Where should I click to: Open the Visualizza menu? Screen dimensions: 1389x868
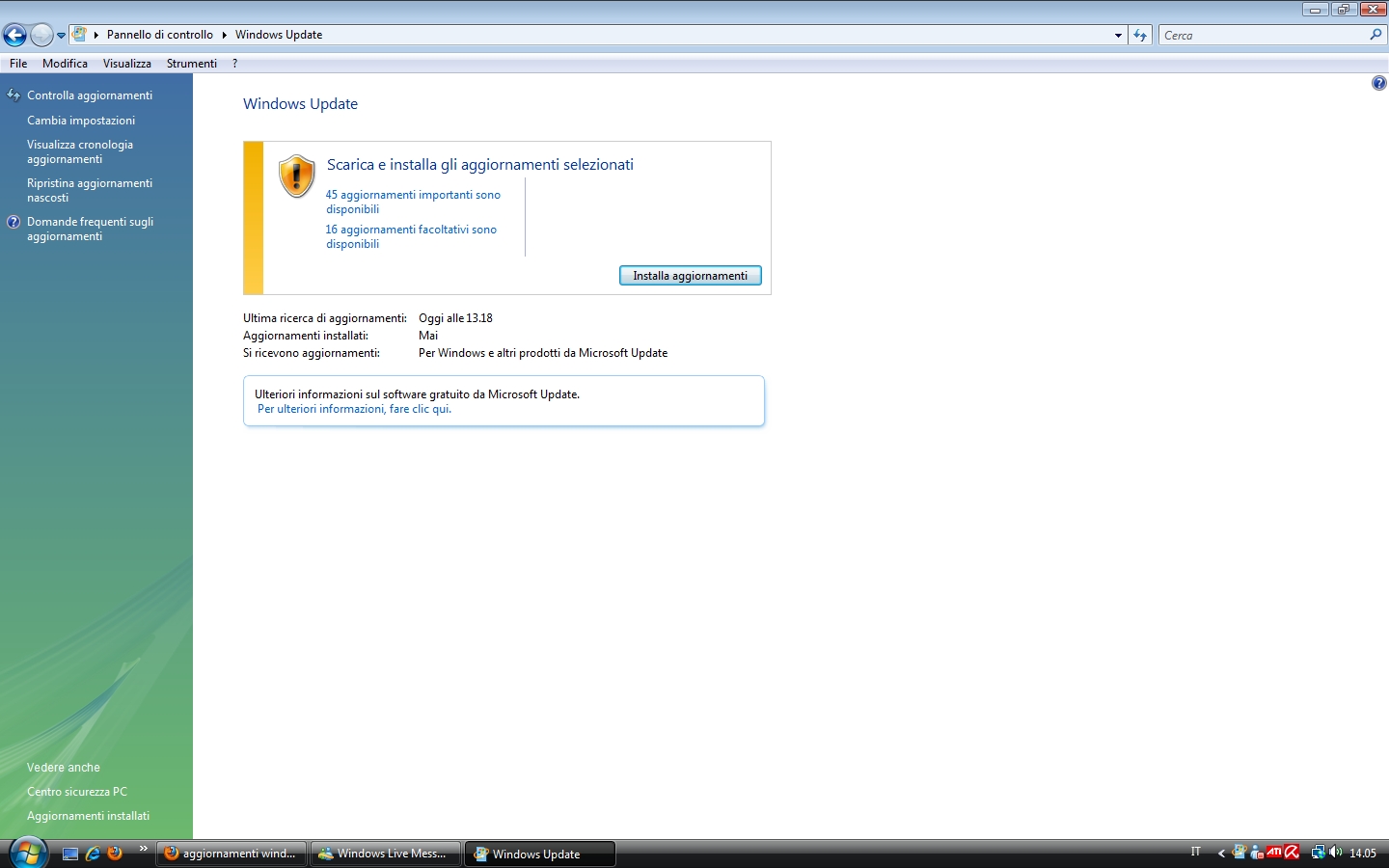pyautogui.click(x=126, y=64)
